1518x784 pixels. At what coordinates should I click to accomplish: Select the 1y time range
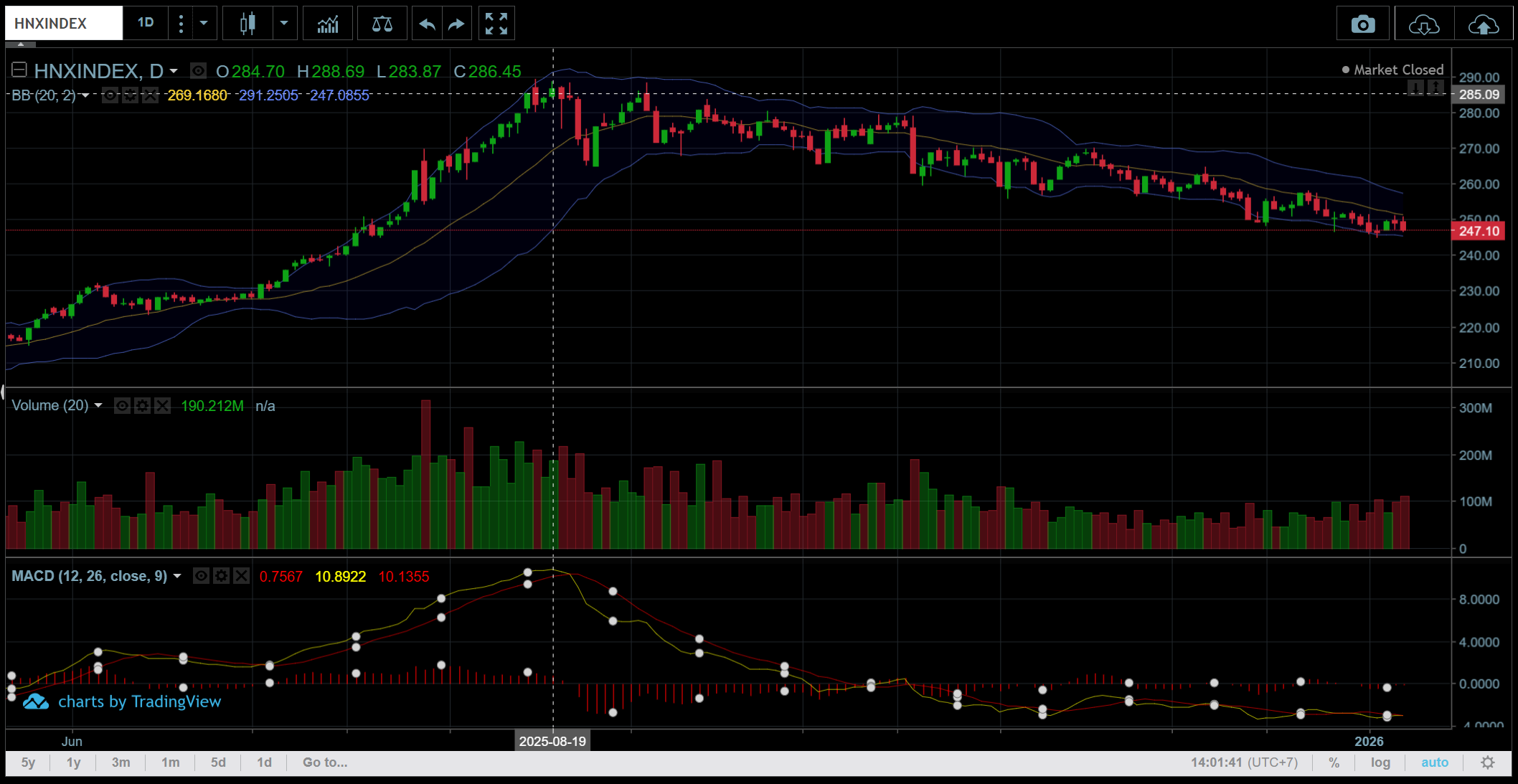[x=73, y=762]
